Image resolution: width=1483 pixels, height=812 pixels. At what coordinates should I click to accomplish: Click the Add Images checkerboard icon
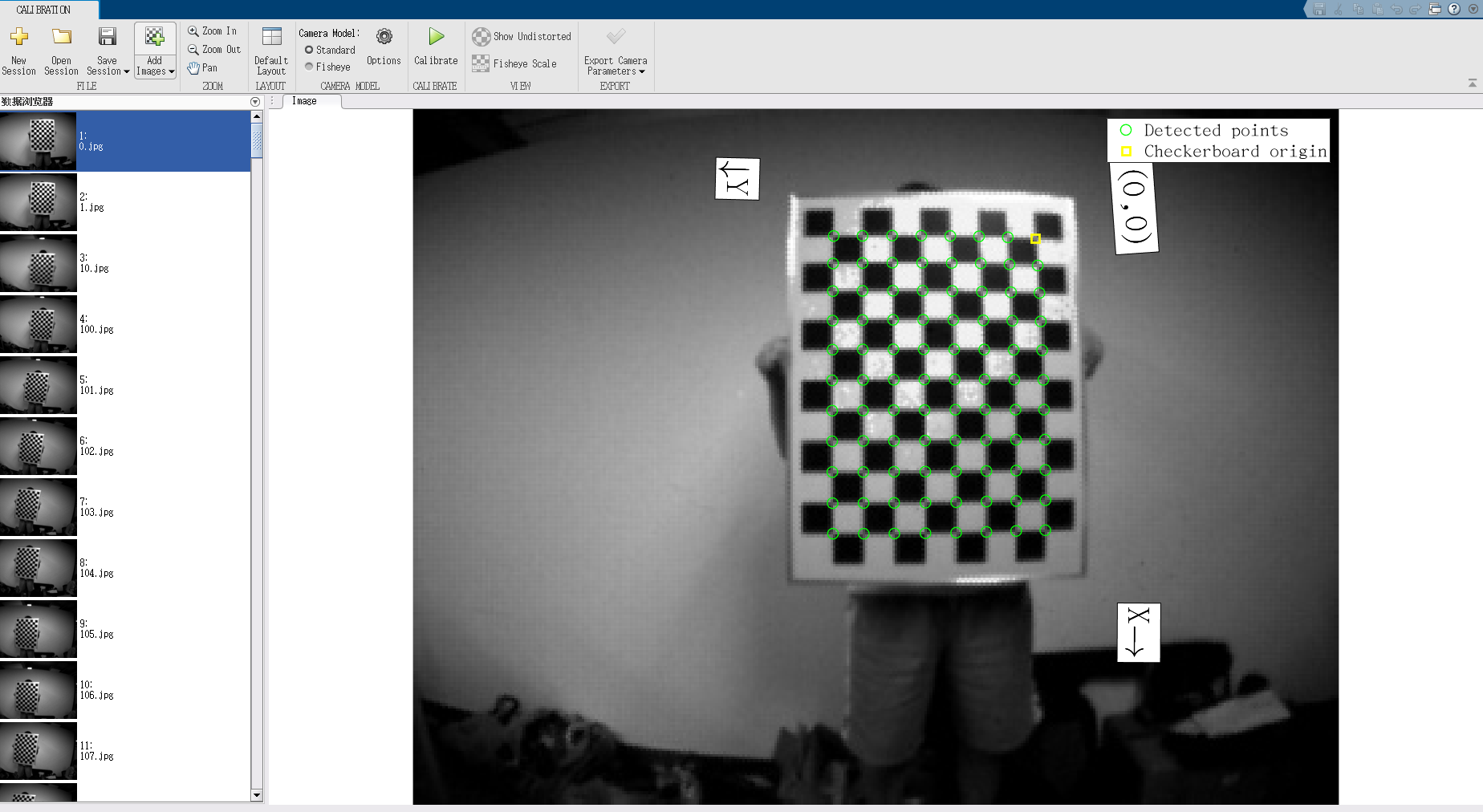click(154, 37)
